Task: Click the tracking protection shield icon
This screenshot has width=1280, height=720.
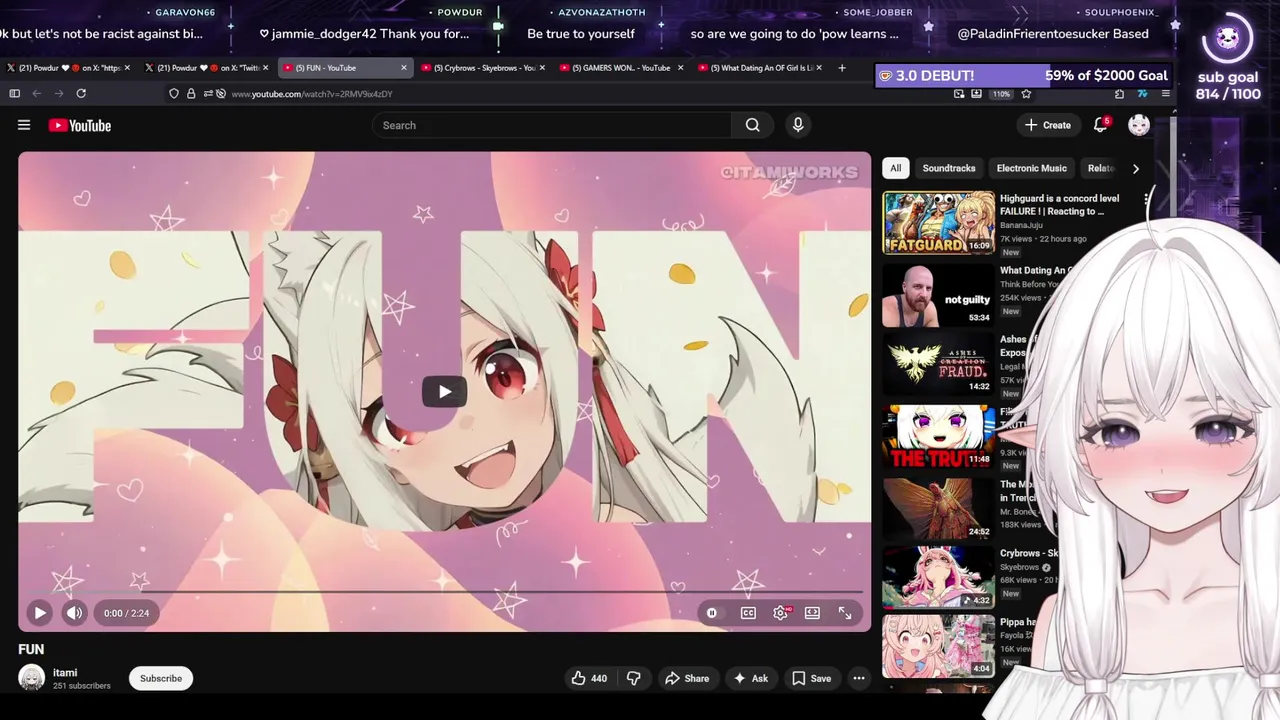Action: [174, 93]
